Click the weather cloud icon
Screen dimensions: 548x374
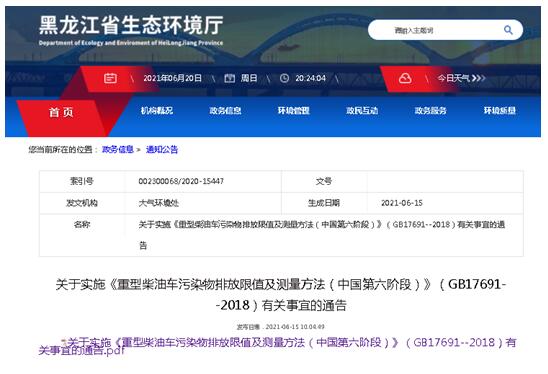click(x=405, y=78)
